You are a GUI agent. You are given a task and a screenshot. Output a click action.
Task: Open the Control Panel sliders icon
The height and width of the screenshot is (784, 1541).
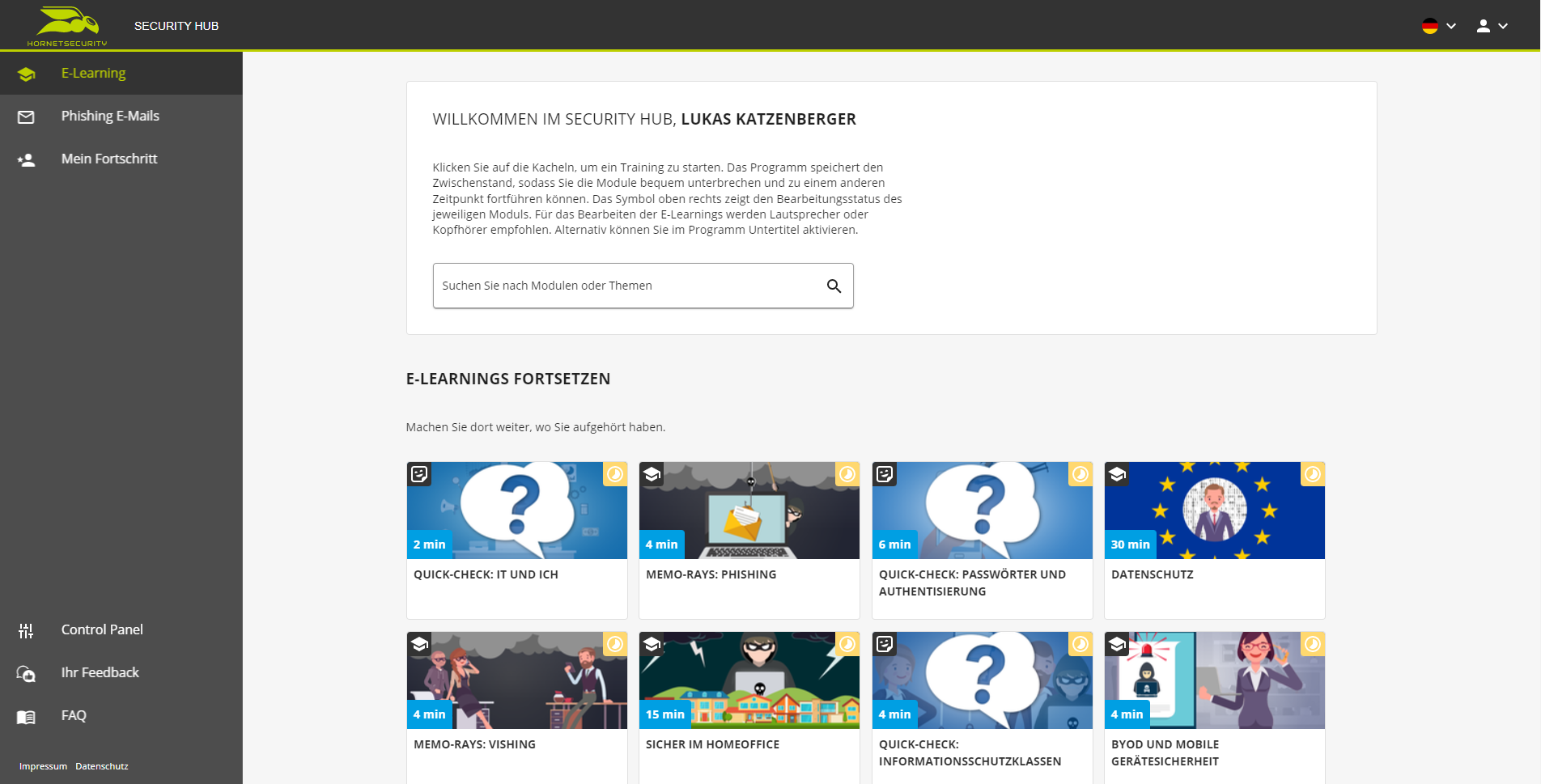click(26, 630)
